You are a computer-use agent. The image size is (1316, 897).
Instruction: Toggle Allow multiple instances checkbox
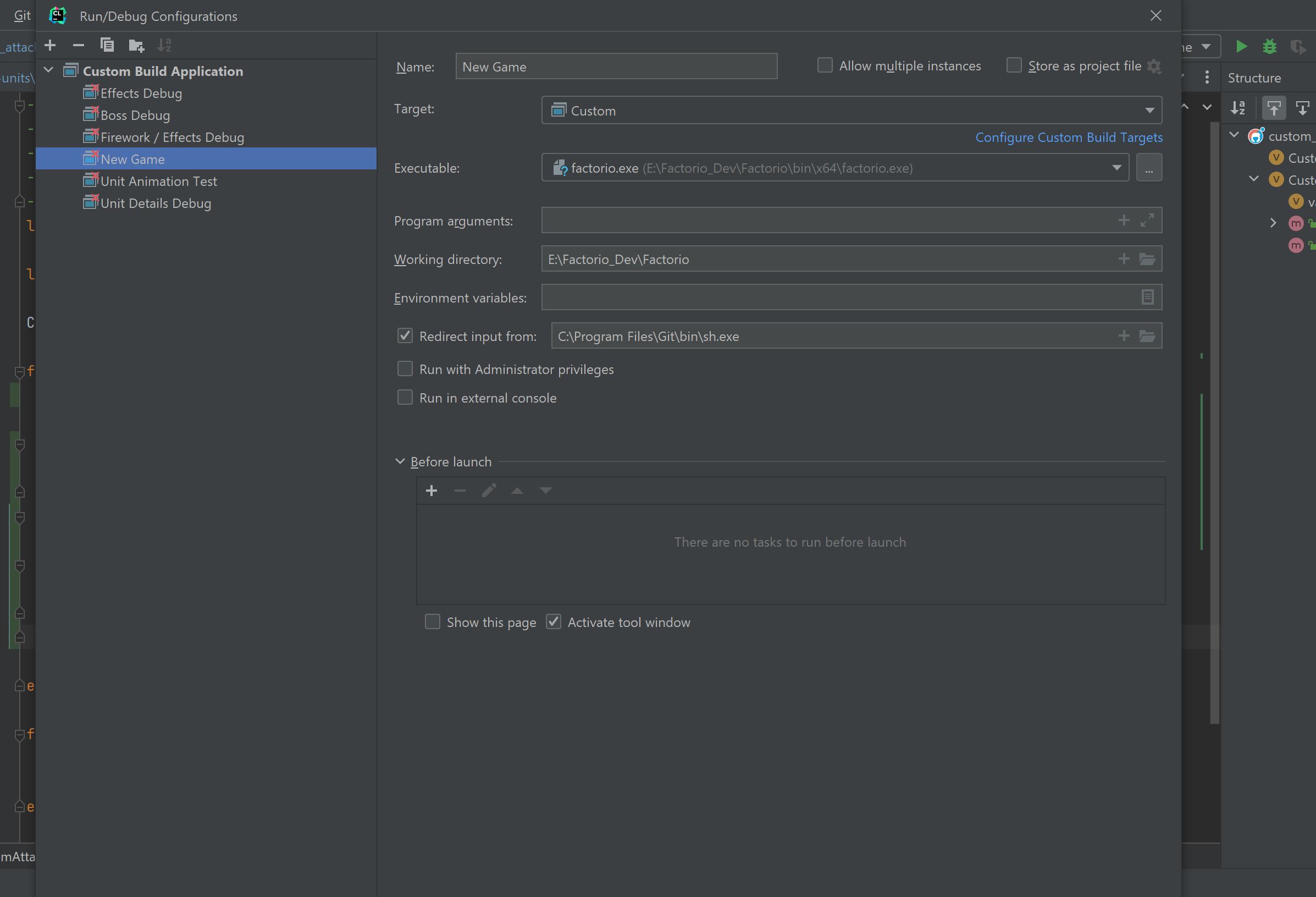coord(824,64)
